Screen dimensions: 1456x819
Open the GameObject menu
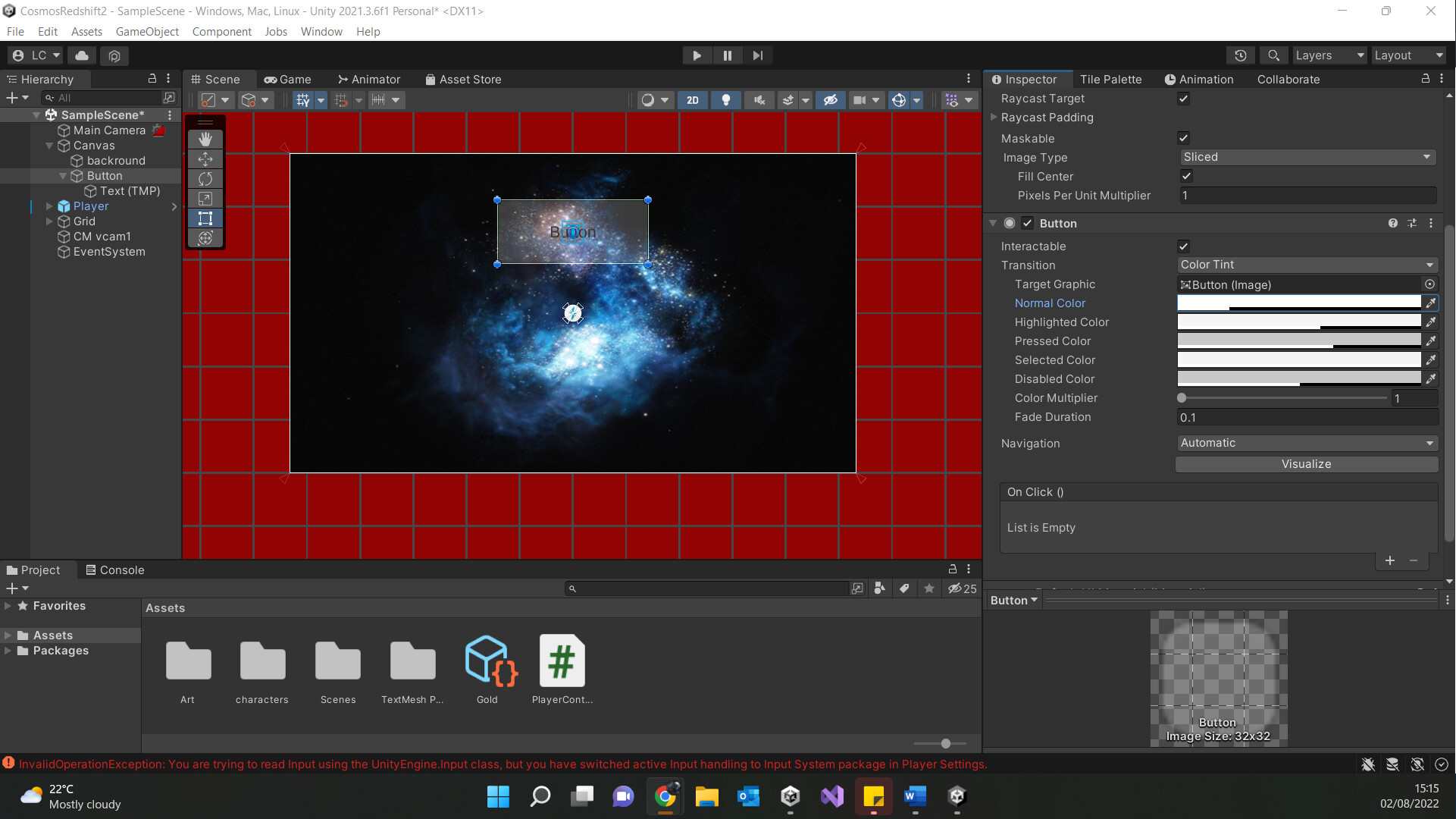pos(147,31)
